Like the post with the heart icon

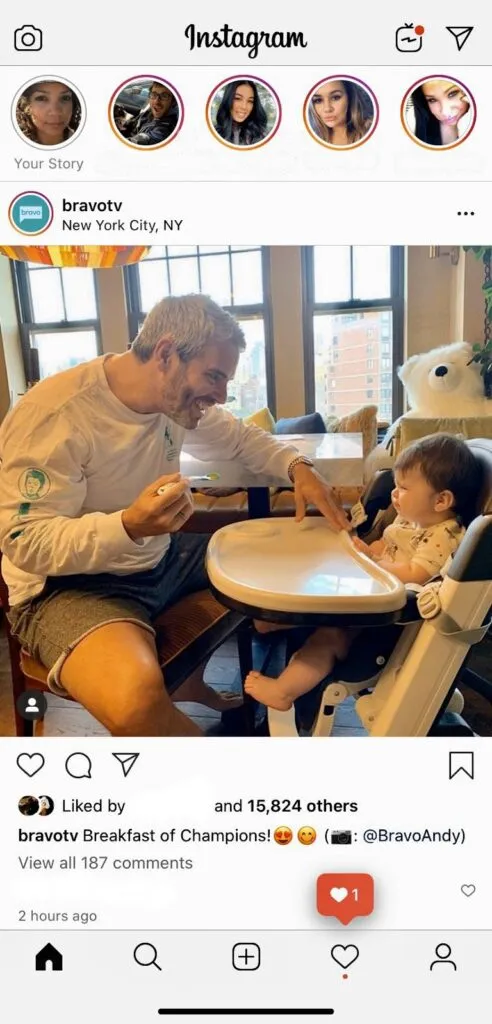(x=30, y=765)
